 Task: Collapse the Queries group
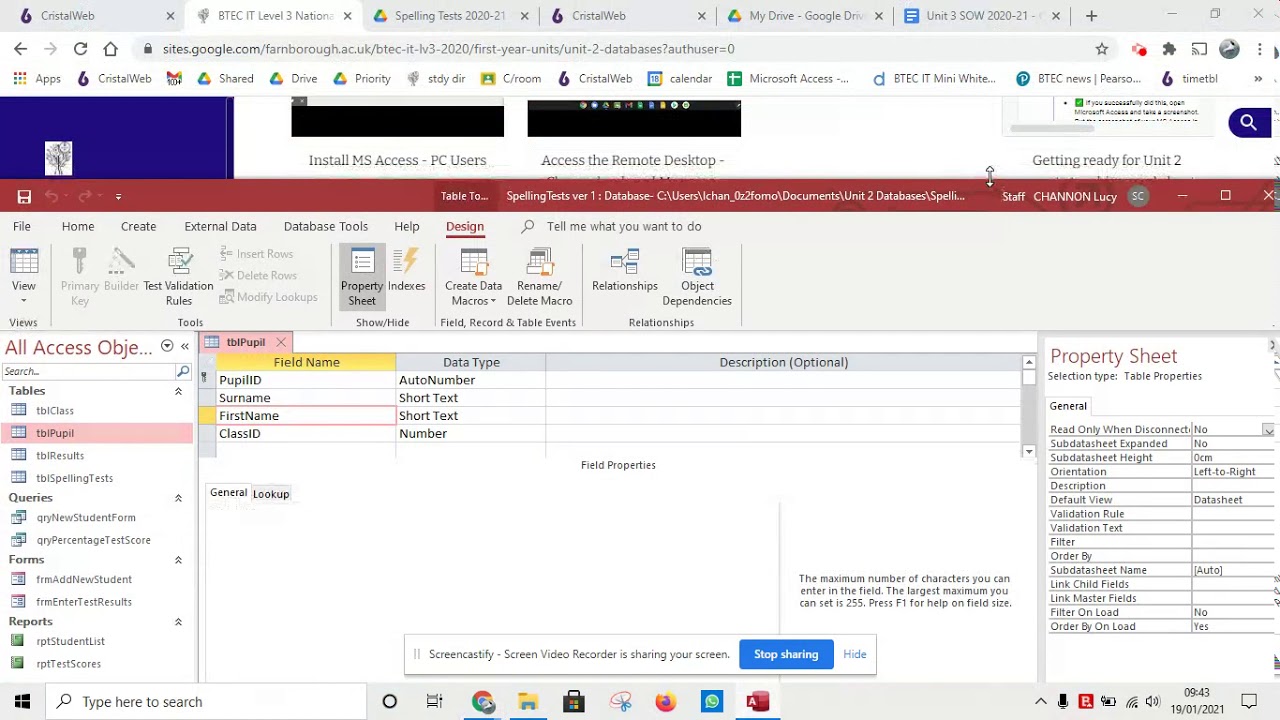[x=178, y=498]
